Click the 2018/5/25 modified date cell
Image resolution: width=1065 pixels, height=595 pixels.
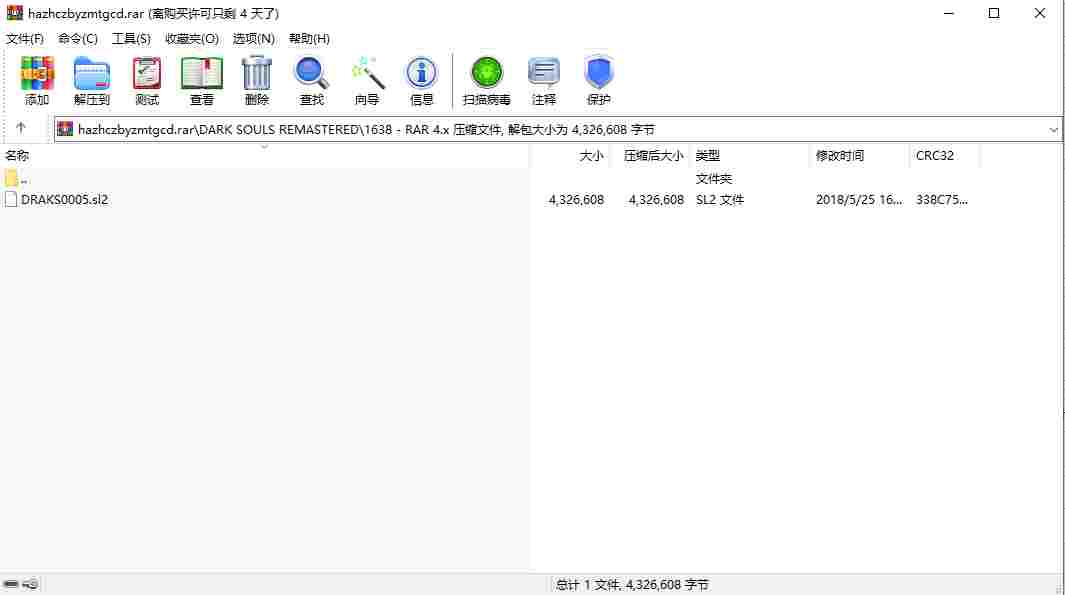point(859,200)
